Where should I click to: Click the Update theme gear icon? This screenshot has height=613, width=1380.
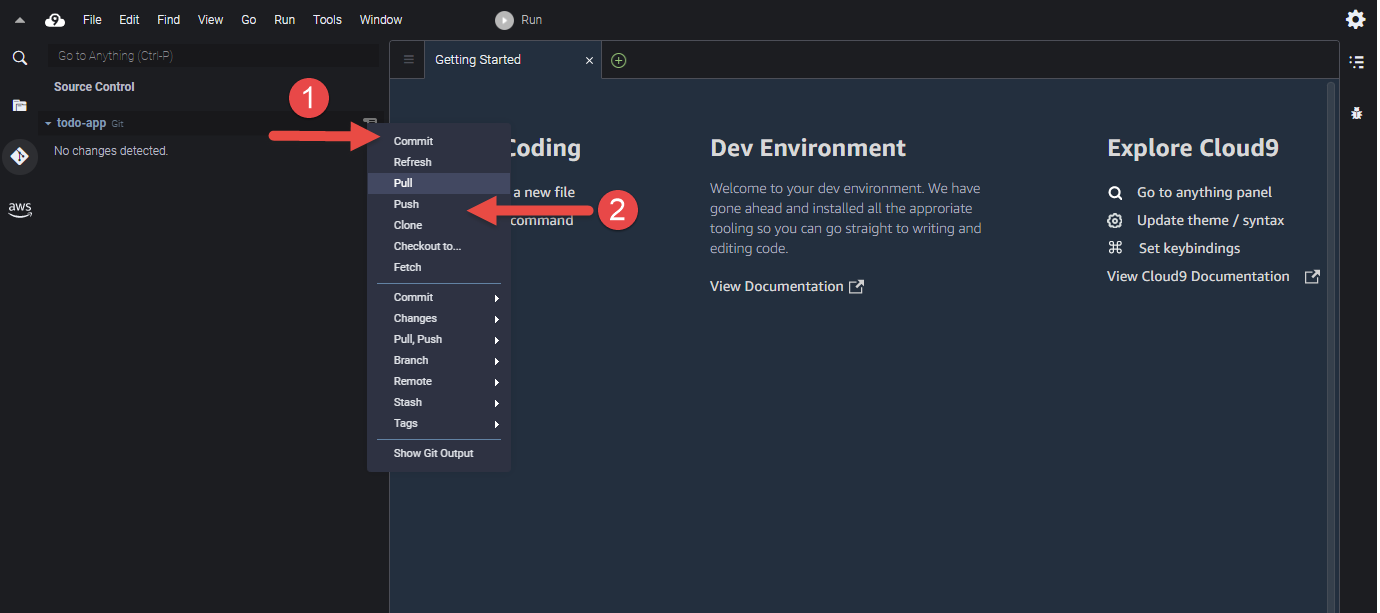1115,221
